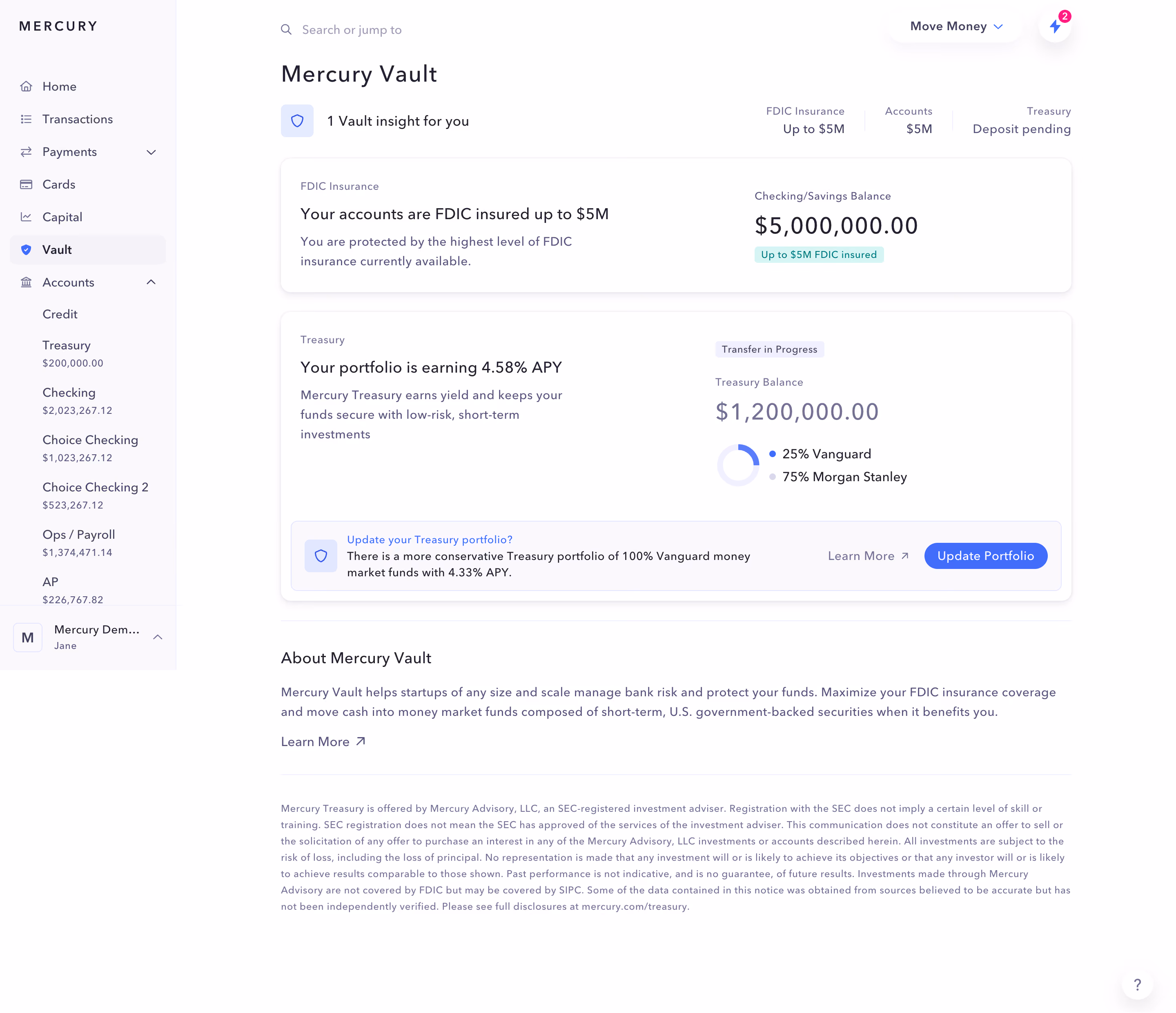Screen dimensions: 1176x1013
Task: Open the Ops / Payroll account
Action: click(79, 543)
